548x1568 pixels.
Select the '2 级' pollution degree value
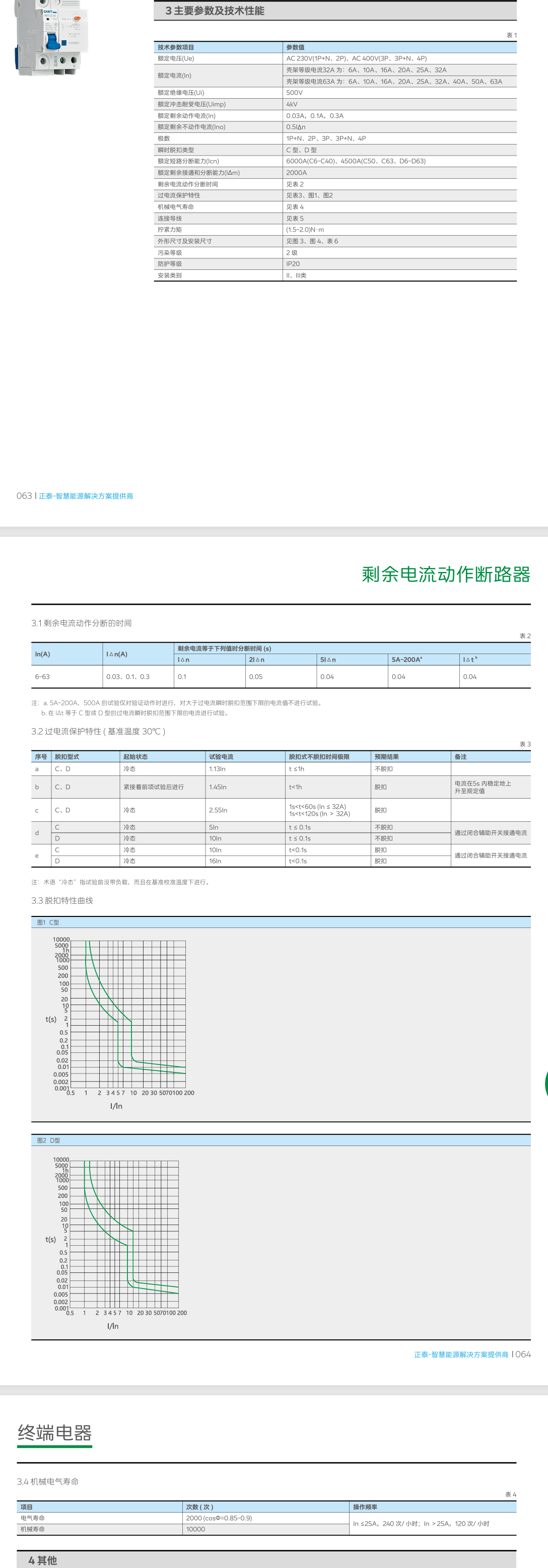pyautogui.click(x=292, y=253)
